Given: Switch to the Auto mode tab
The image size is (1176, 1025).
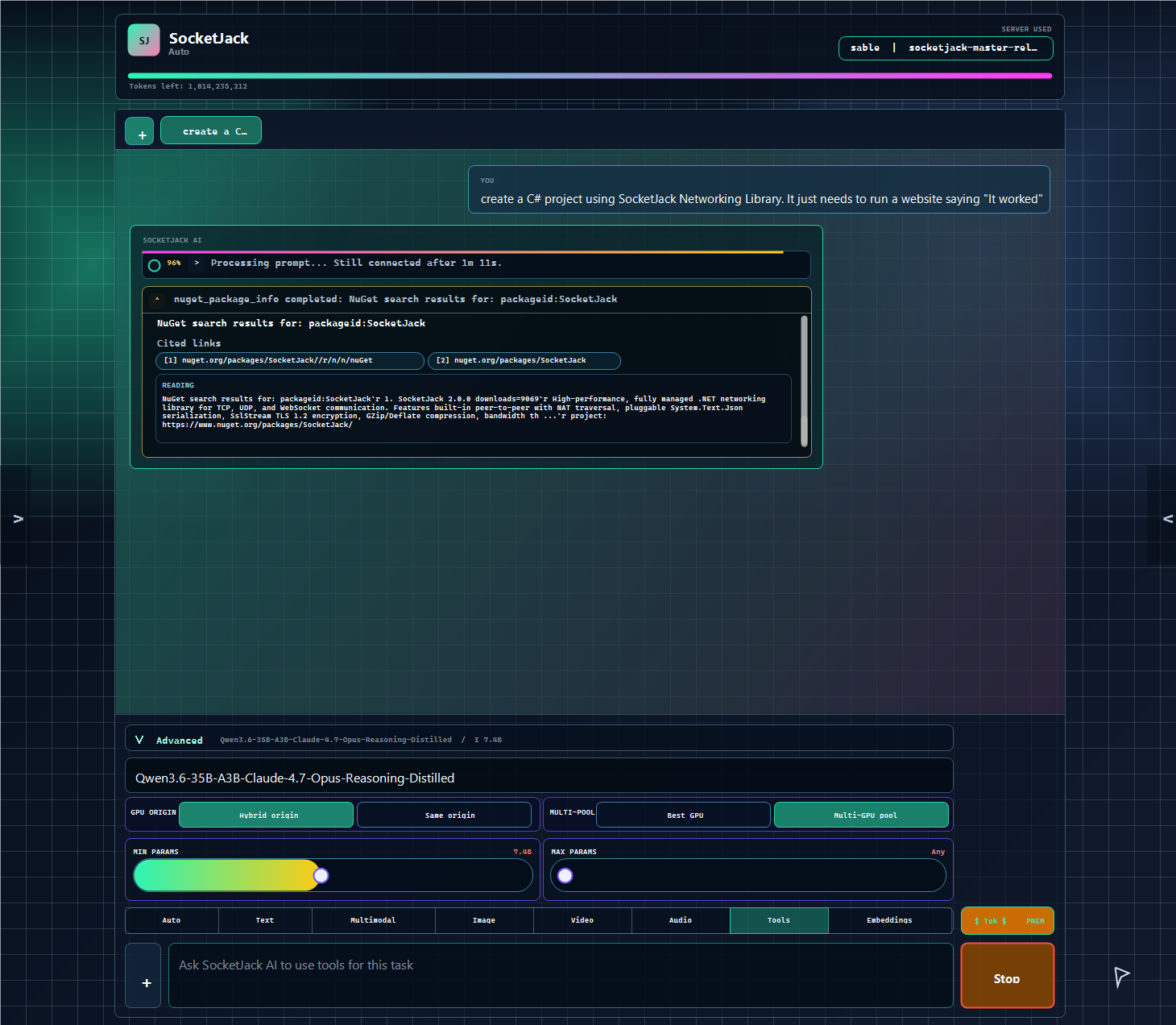Looking at the screenshot, I should pos(172,920).
